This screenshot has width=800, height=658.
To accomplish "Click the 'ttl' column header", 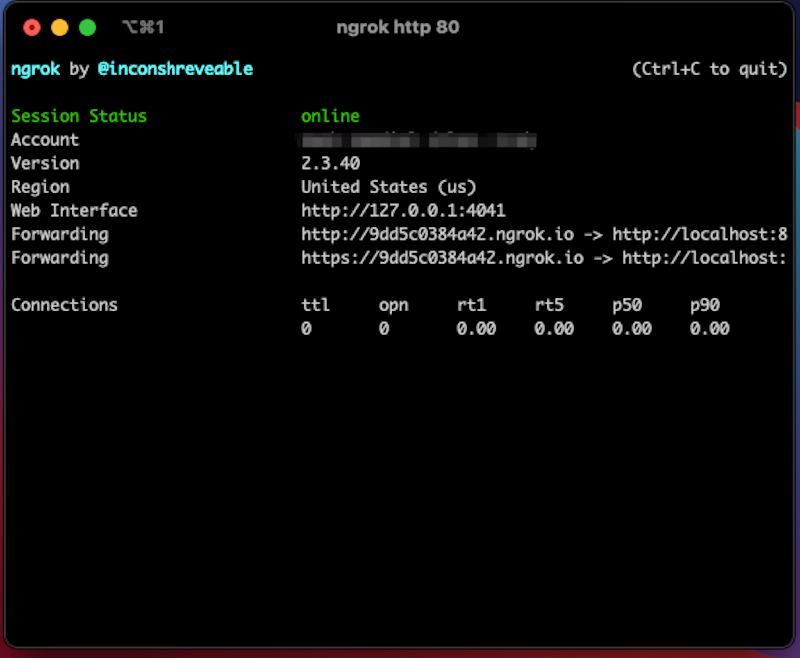I will [x=316, y=305].
